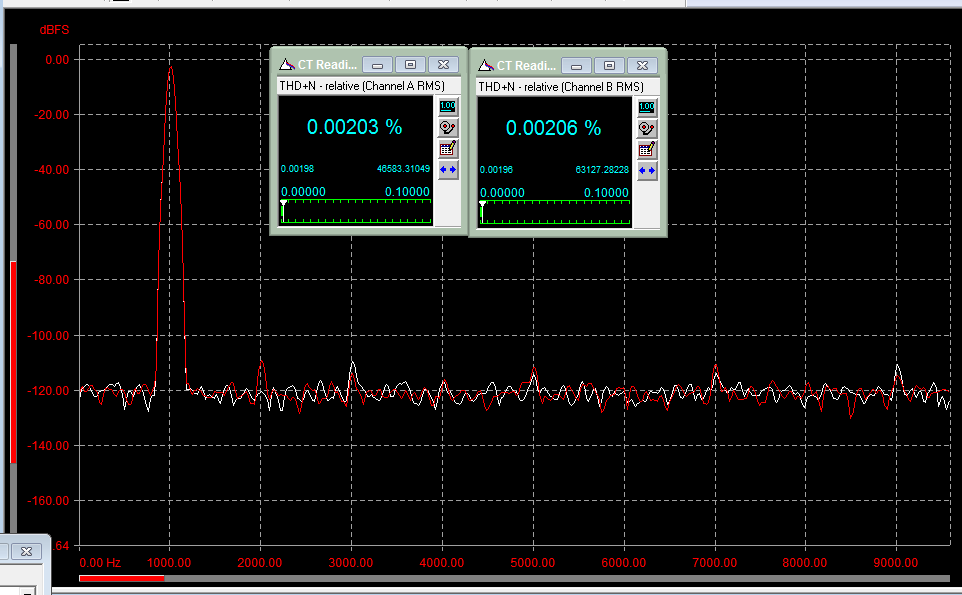The height and width of the screenshot is (595, 962).
Task: Click the 5000.00 frequency axis label
Action: pos(533,563)
